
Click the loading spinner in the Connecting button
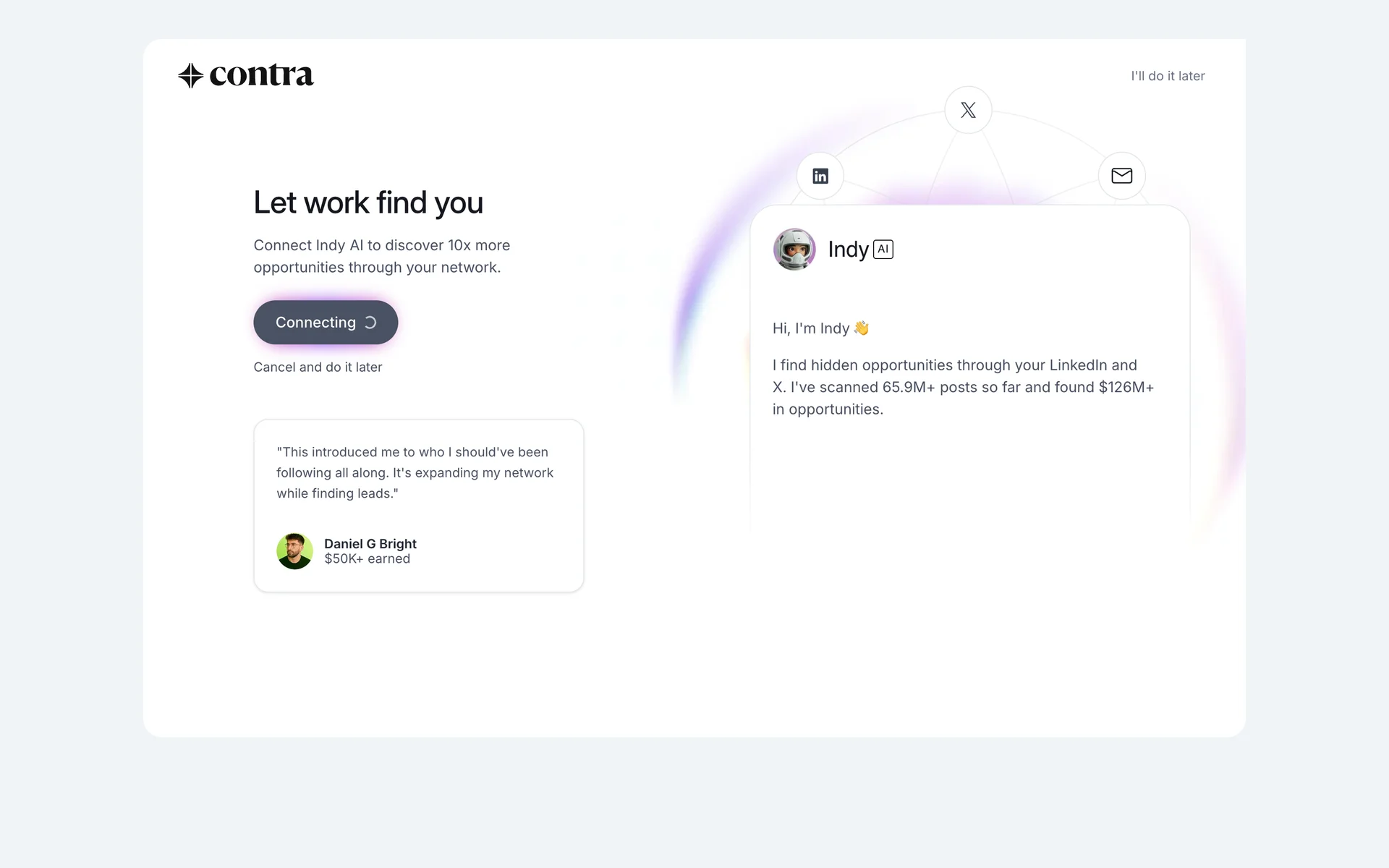pos(370,323)
